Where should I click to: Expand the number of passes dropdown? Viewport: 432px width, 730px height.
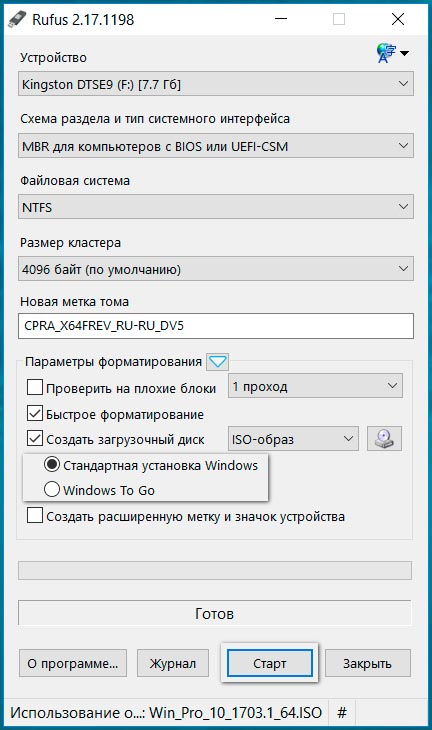point(315,386)
